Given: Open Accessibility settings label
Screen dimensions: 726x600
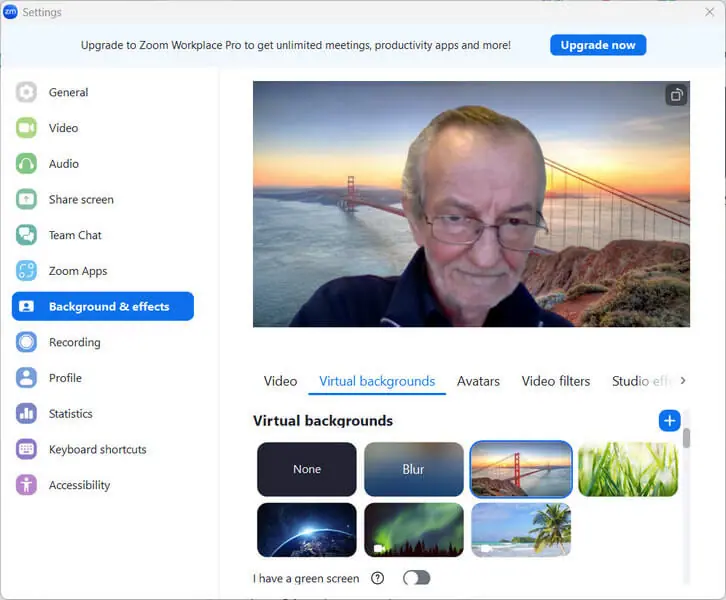Looking at the screenshot, I should [80, 485].
